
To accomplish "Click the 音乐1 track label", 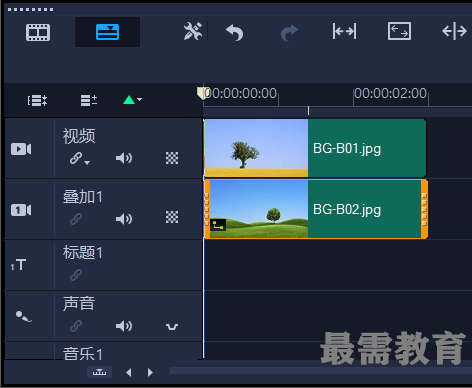I will (x=83, y=354).
